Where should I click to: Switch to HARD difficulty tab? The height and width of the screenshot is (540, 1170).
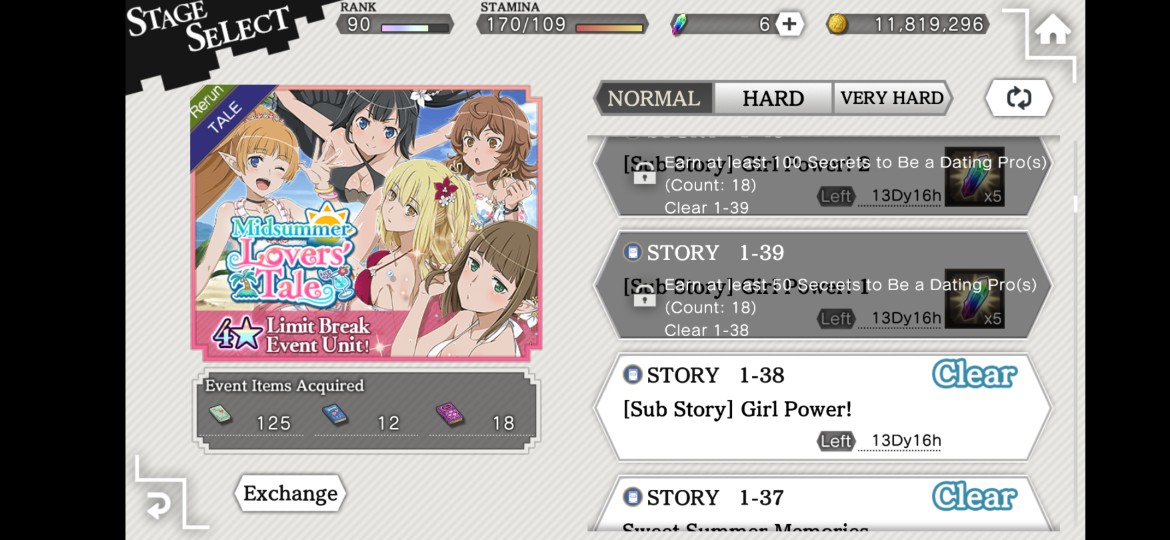[x=773, y=98]
